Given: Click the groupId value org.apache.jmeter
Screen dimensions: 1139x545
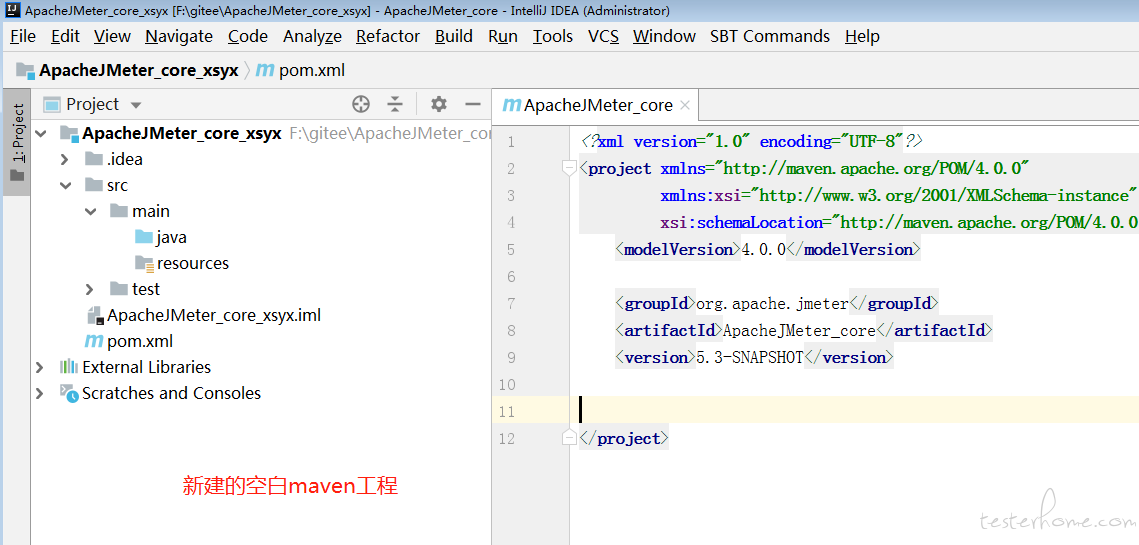Looking at the screenshot, I should tap(773, 303).
